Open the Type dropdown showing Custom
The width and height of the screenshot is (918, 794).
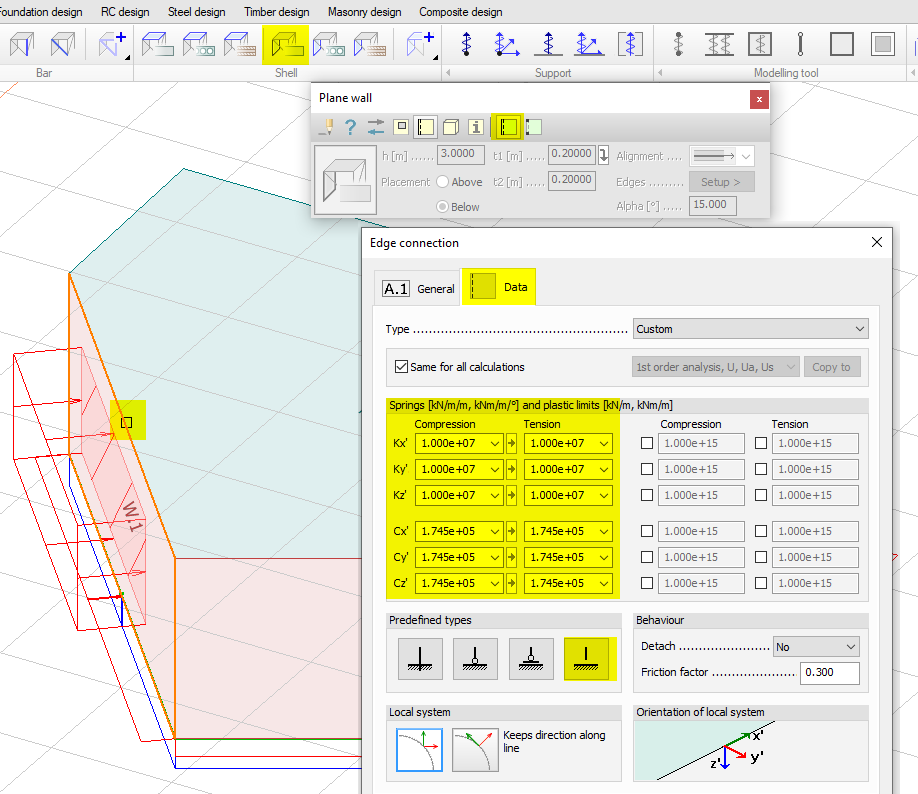(750, 329)
